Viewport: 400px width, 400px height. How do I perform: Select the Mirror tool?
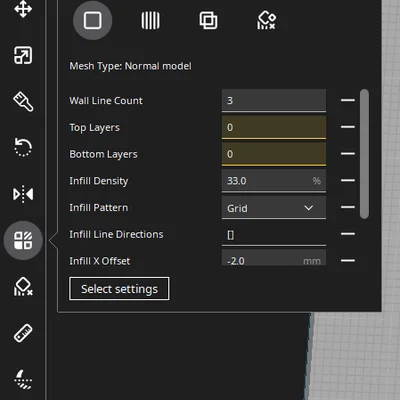coord(23,194)
